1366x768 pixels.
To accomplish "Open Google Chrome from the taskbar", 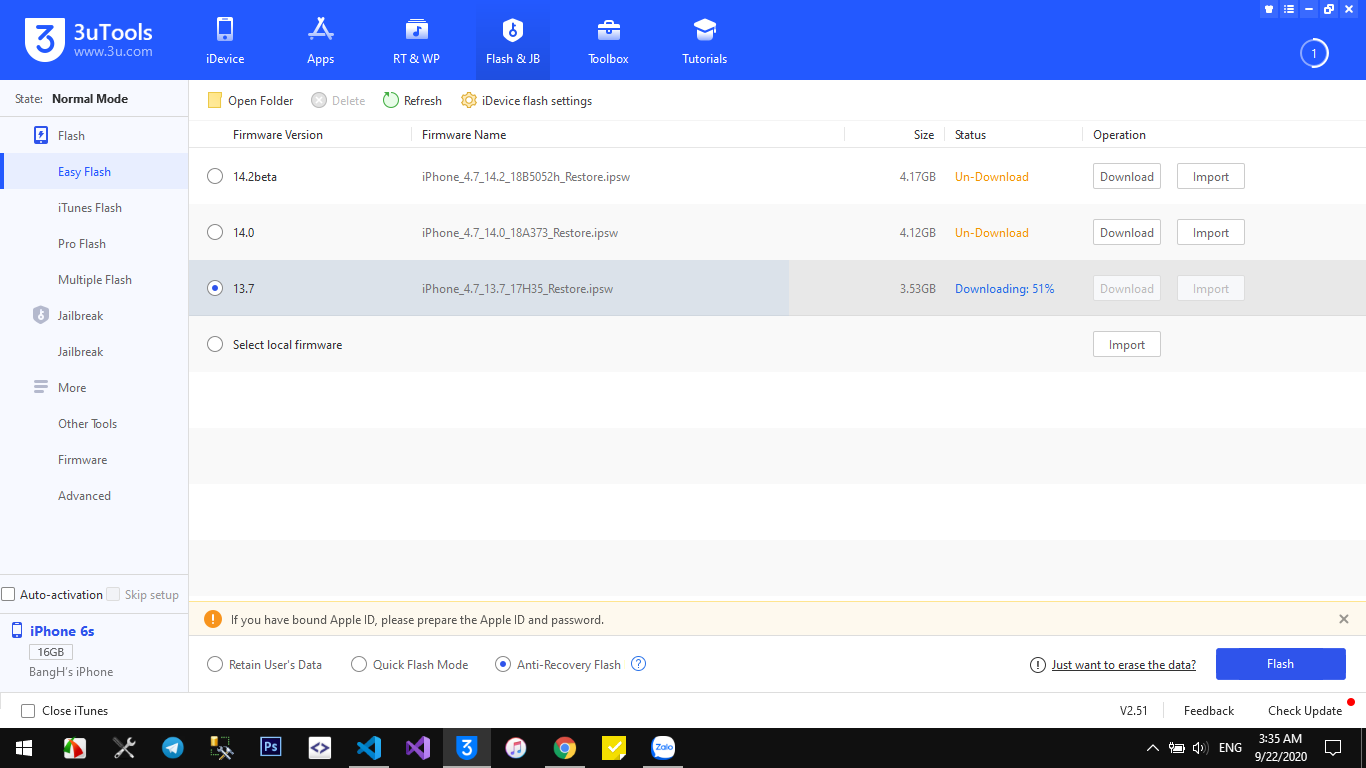I will [x=565, y=747].
